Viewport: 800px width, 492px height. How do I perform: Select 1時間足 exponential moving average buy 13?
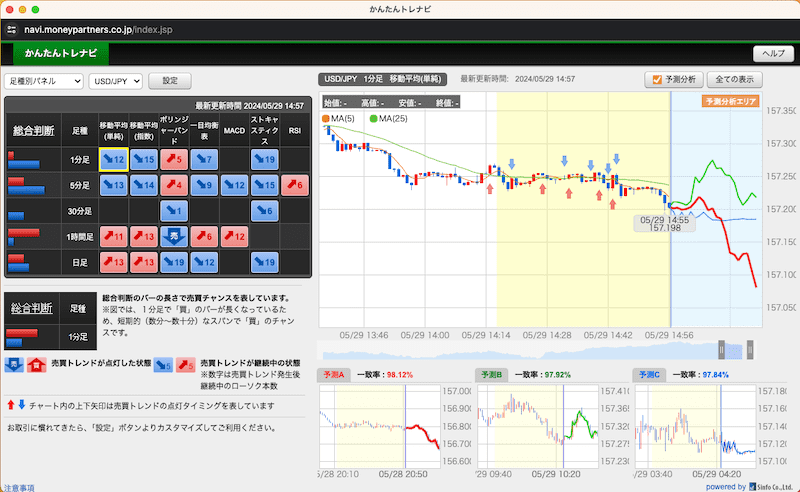point(143,237)
